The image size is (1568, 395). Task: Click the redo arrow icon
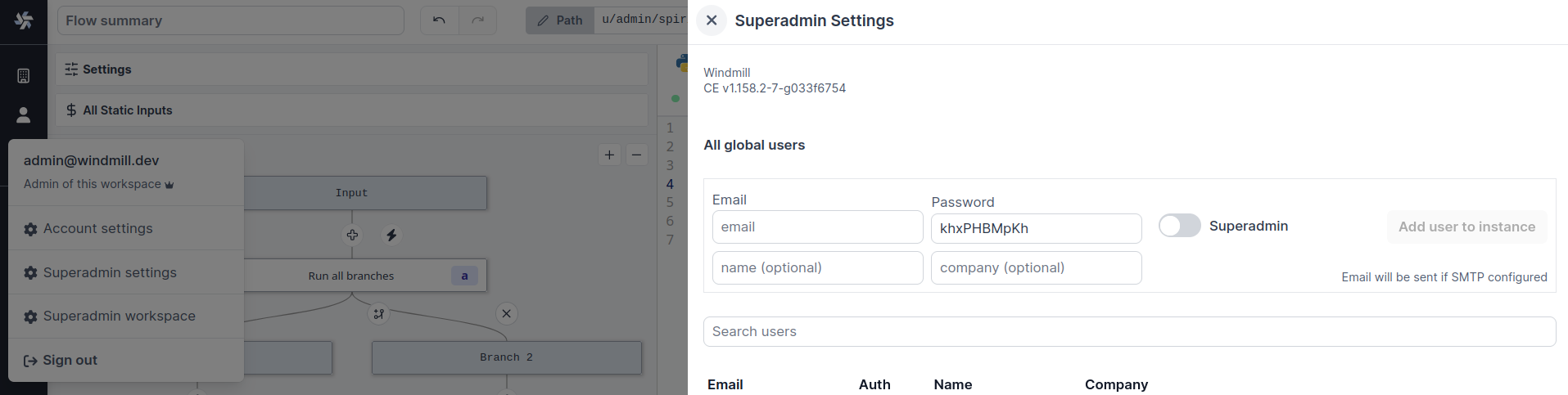coord(478,20)
